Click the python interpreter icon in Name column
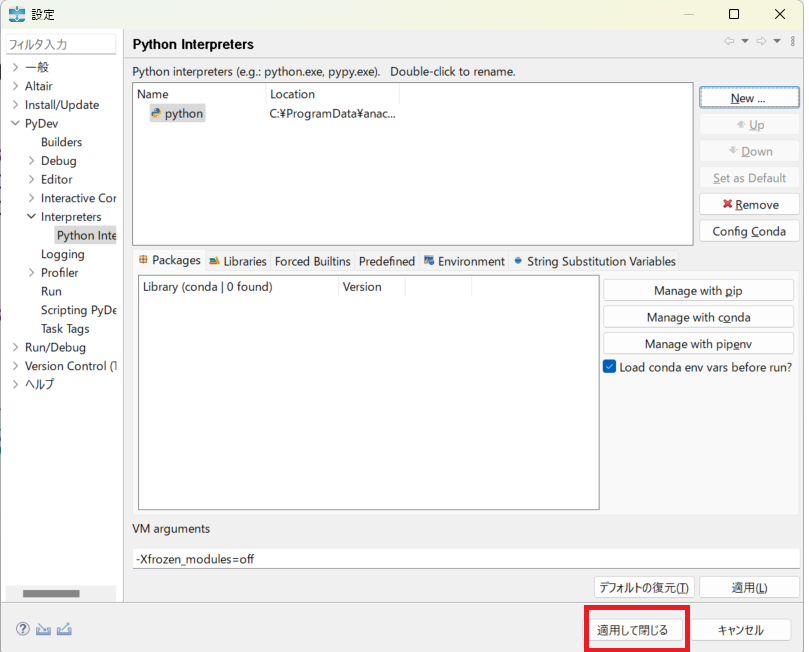The width and height of the screenshot is (809, 652). [x=156, y=113]
